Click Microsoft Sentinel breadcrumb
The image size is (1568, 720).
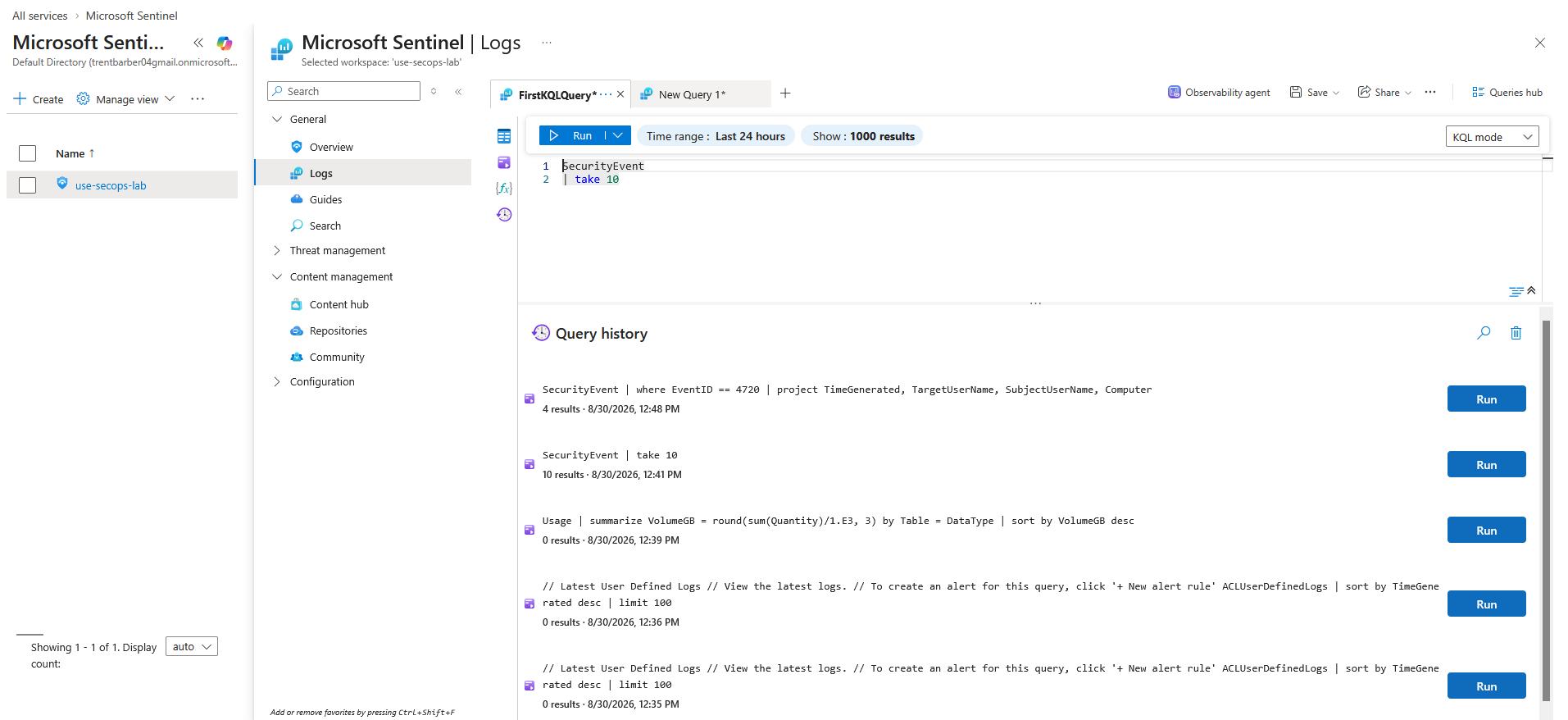coord(131,16)
